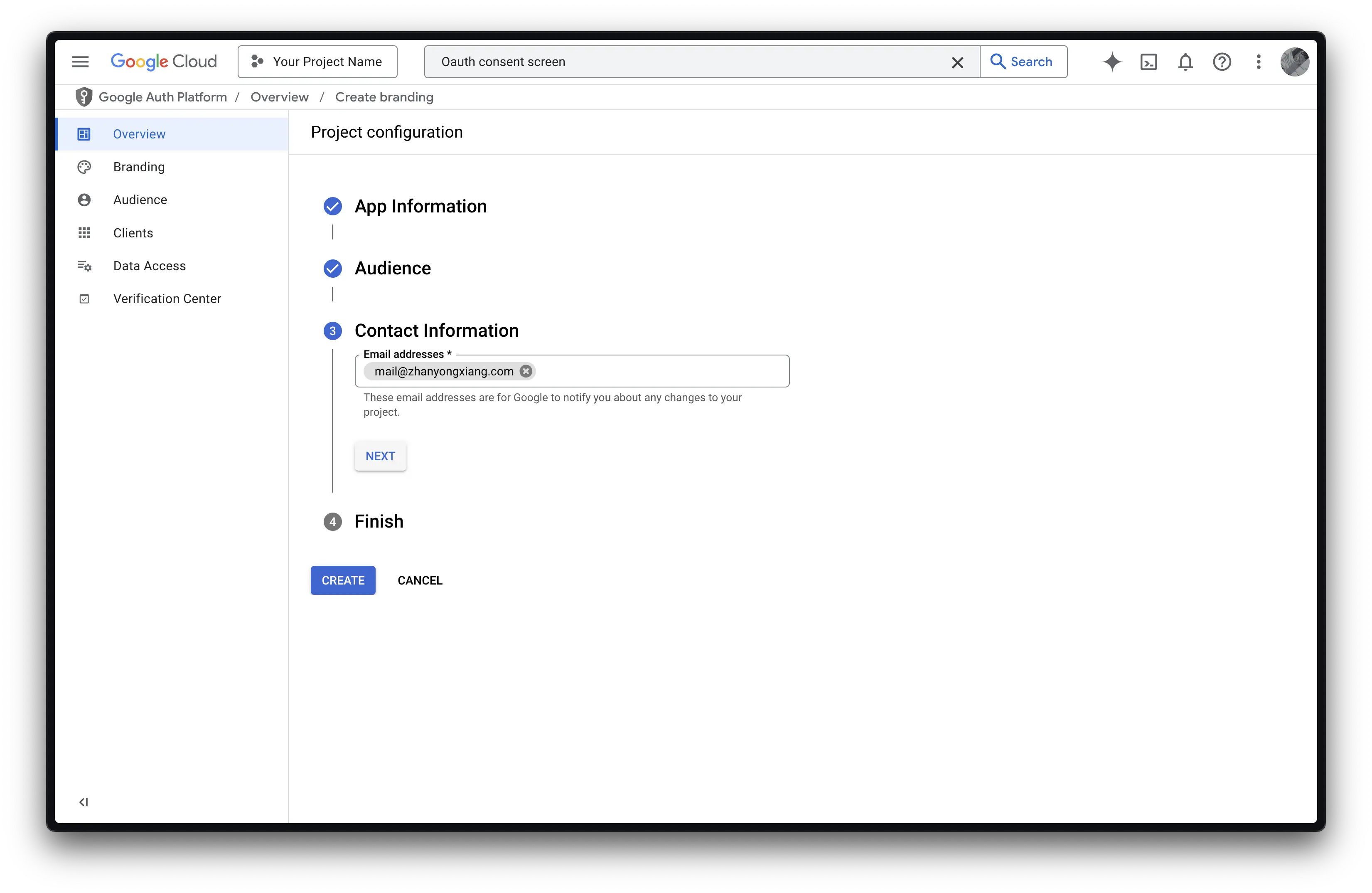
Task: Click the step 4 number badge
Action: point(333,521)
